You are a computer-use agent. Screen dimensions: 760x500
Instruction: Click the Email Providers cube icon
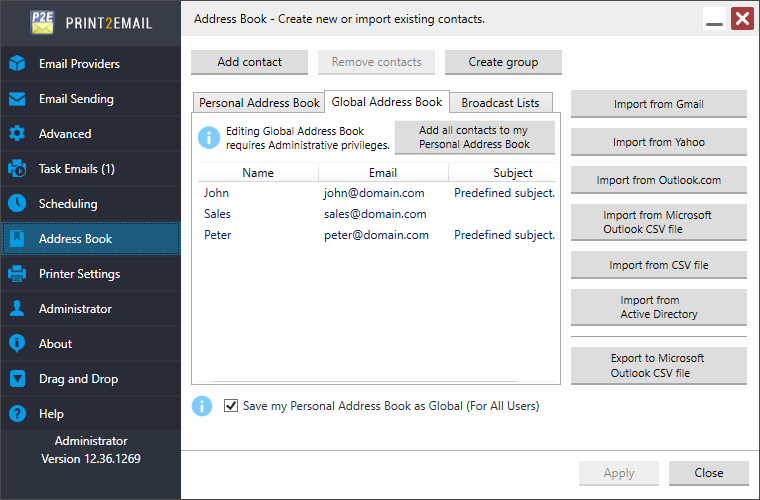17,64
